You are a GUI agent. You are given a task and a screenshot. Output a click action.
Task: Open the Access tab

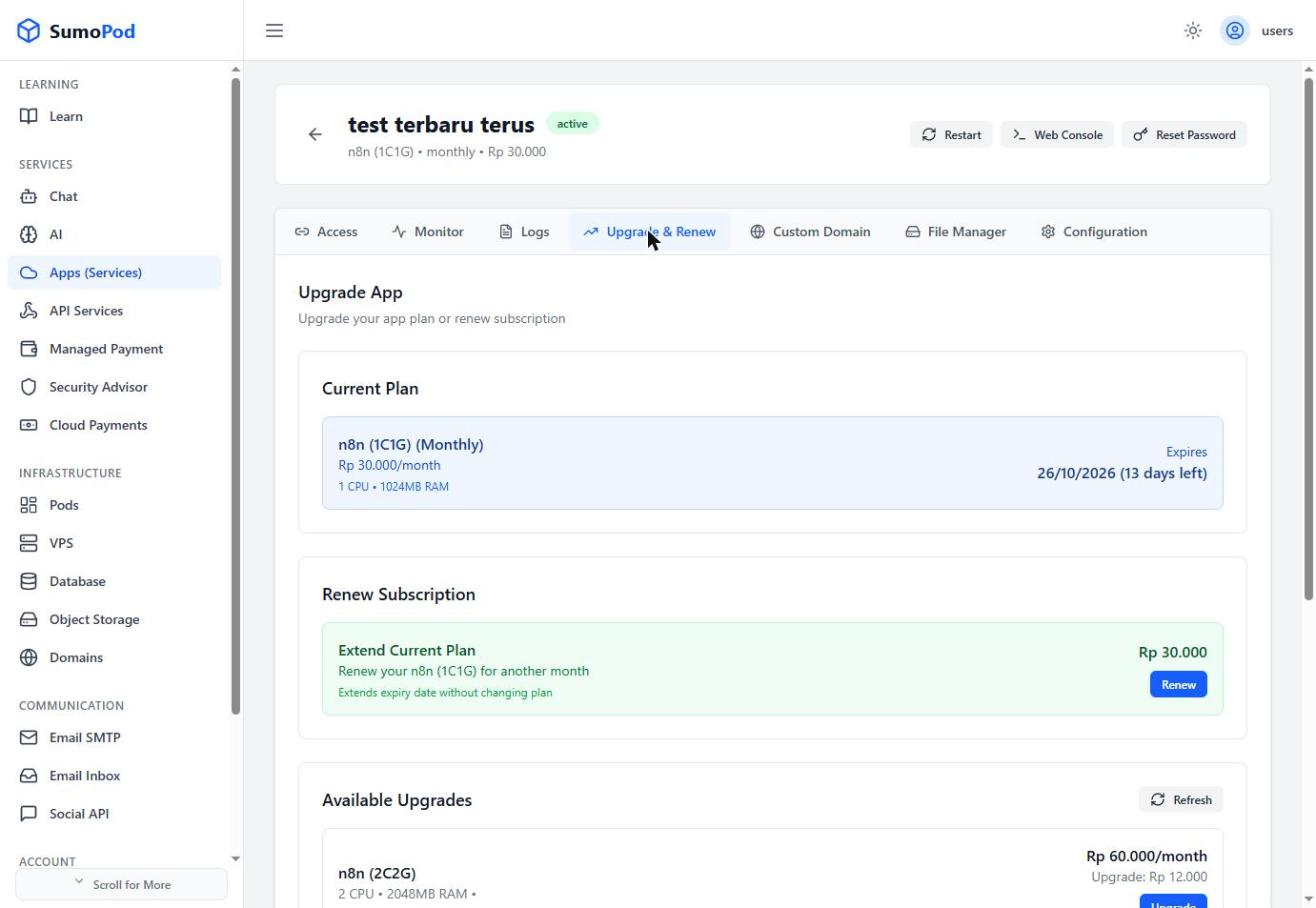coord(326,231)
